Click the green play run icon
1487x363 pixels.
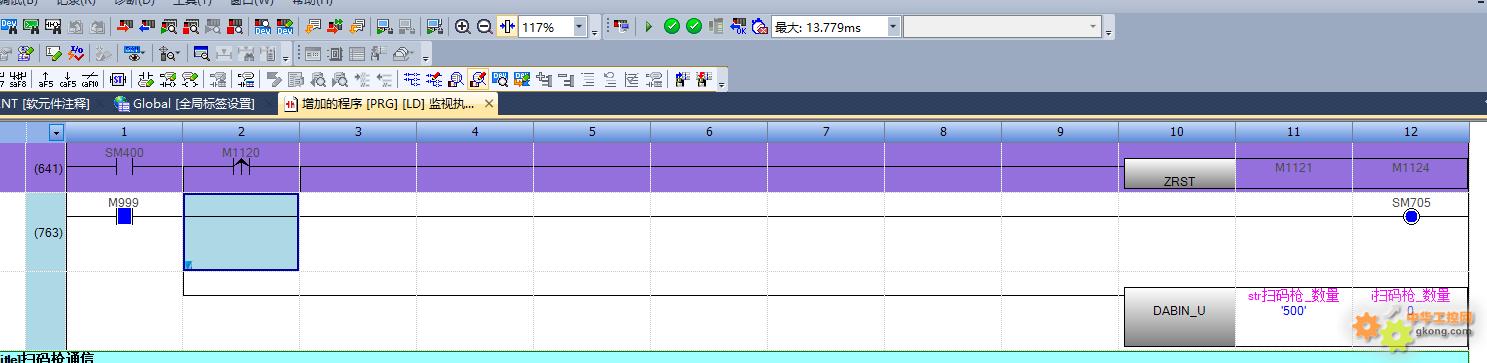click(x=648, y=27)
